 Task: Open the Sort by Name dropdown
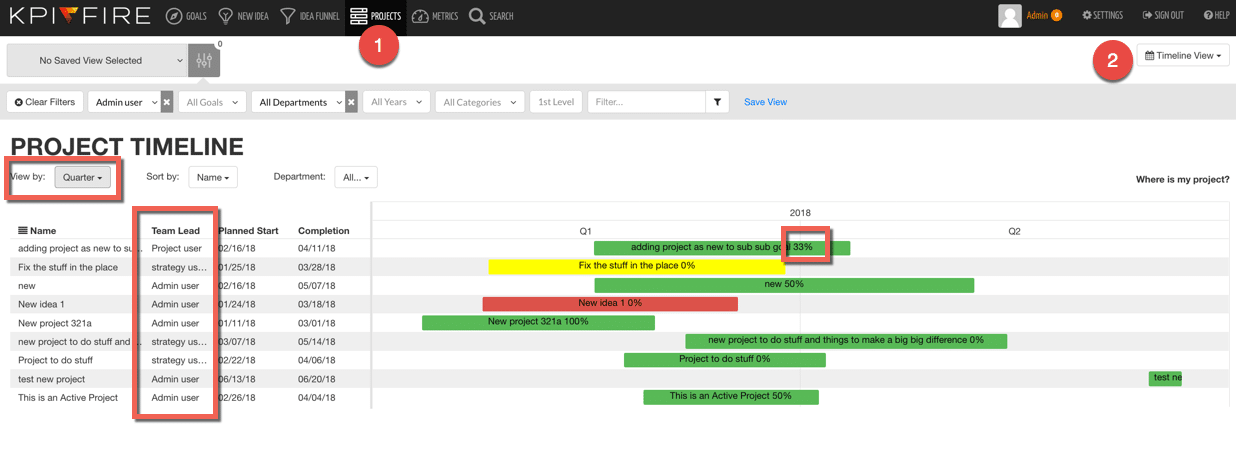(x=213, y=177)
